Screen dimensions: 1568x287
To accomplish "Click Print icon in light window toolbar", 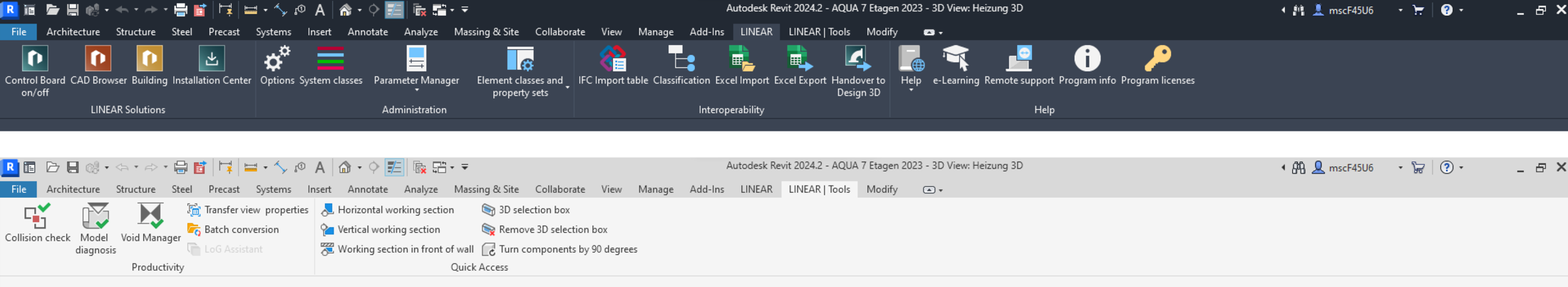I will coord(180,167).
